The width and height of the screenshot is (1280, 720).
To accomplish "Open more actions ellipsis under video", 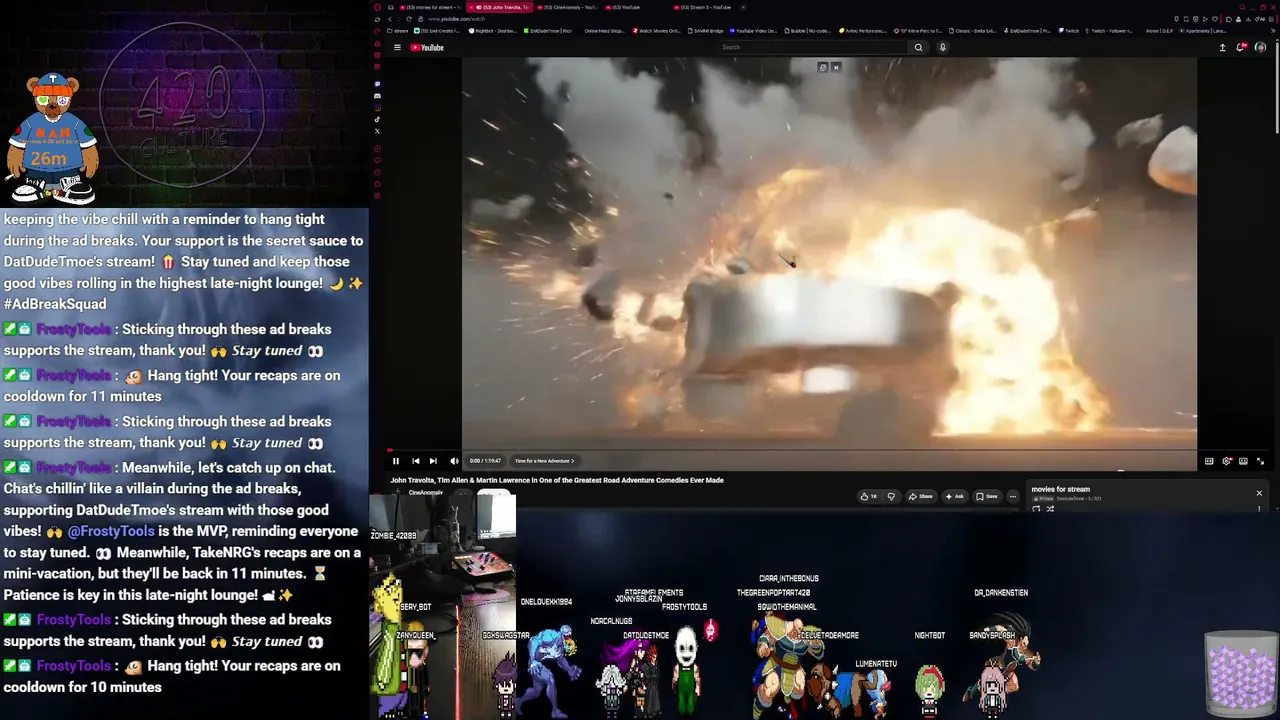I will point(1012,496).
